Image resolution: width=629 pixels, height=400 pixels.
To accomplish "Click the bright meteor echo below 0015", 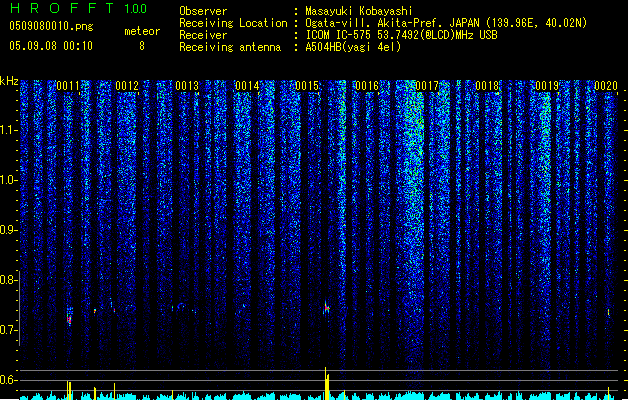I will [327, 308].
